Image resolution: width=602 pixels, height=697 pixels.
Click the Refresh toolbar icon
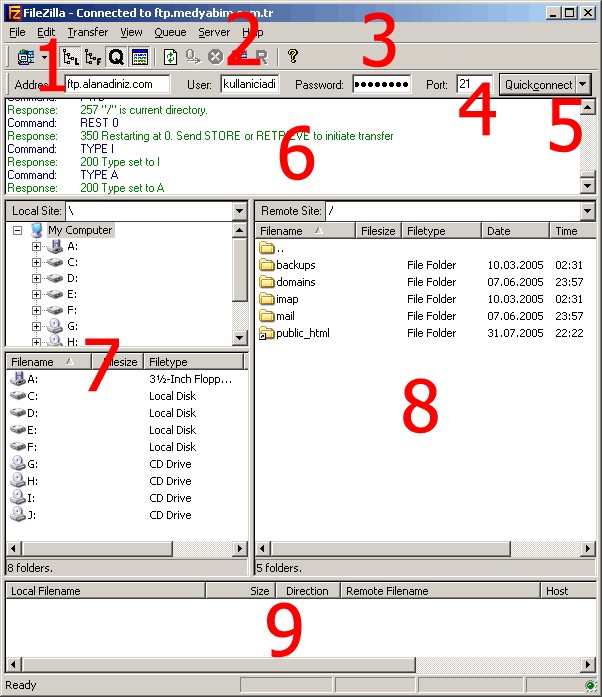[171, 57]
